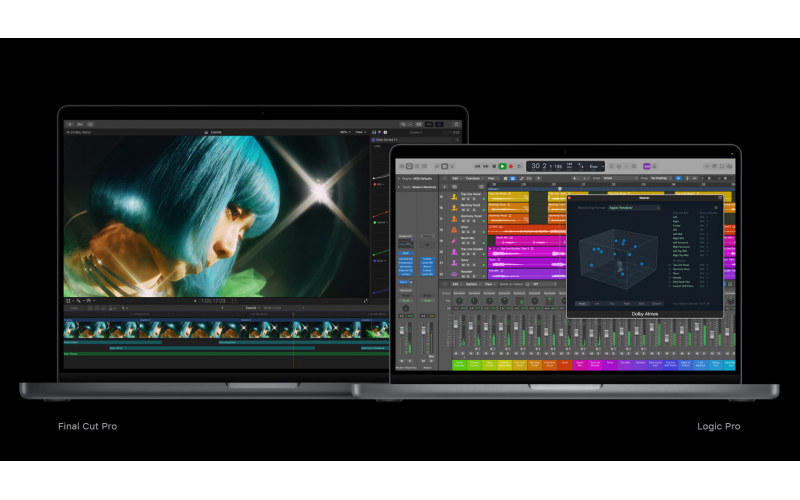Open the Tracks area Functions menu
The image size is (800, 500).
click(474, 179)
